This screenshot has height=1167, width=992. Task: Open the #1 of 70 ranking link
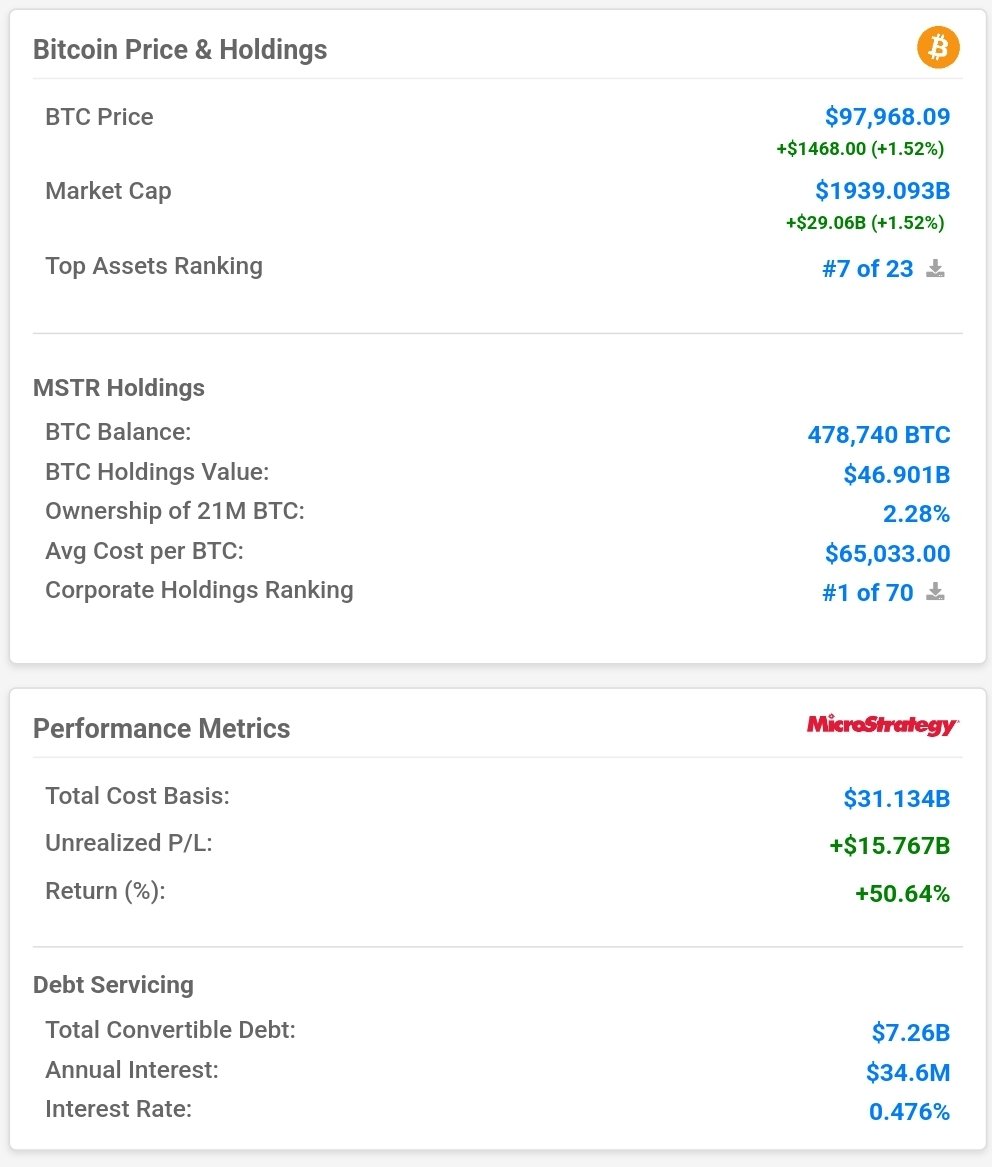click(867, 592)
